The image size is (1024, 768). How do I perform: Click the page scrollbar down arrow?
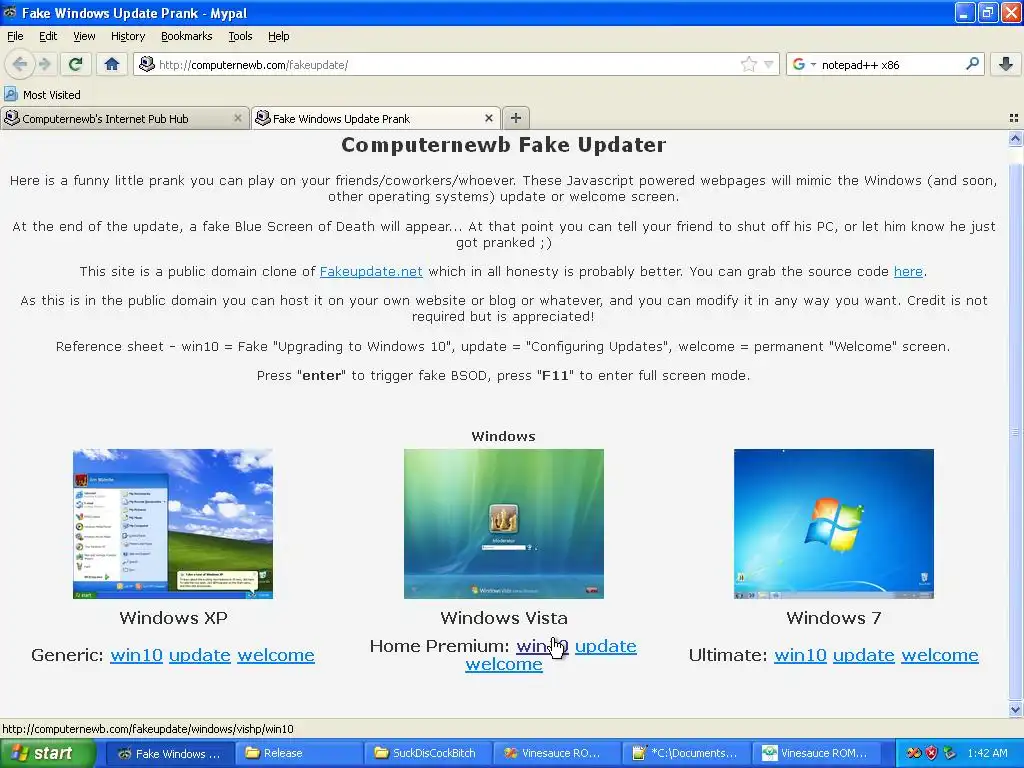(1015, 709)
